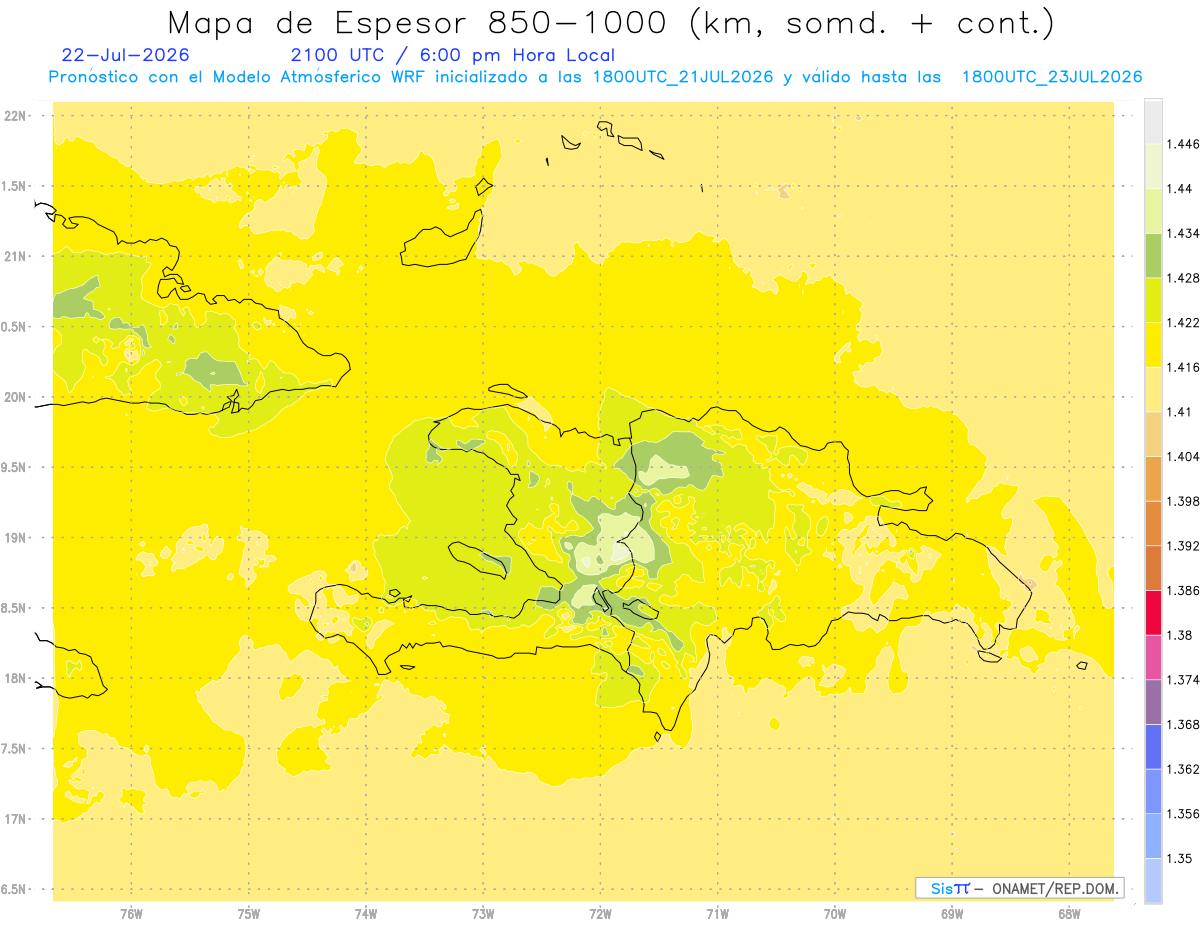Click the 'SisTT - ONAMET/REP.DOM.' logo box

[1020, 888]
